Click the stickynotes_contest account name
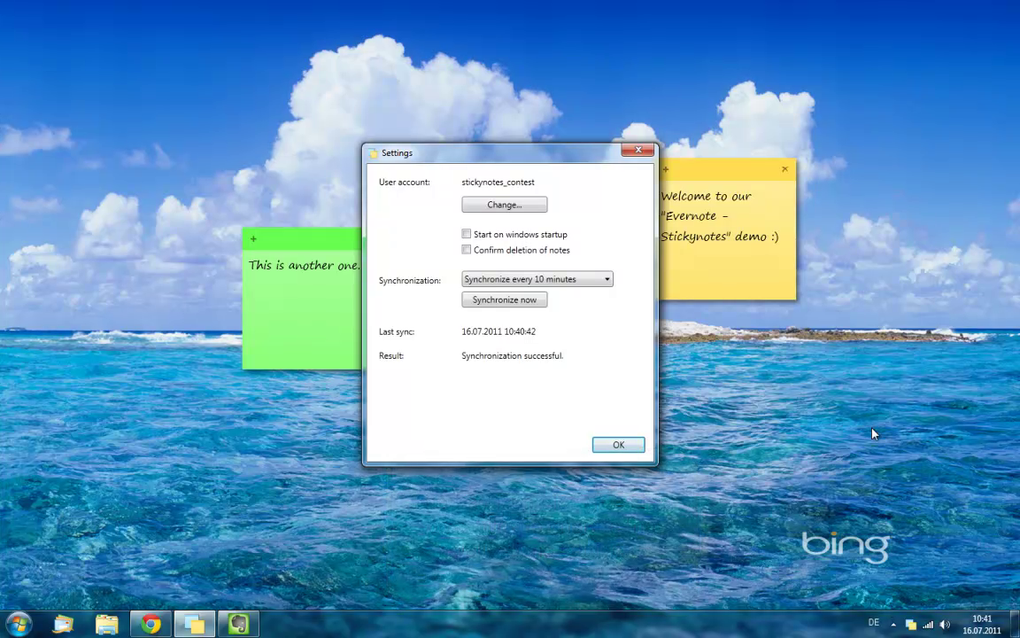1020x638 pixels. [x=498, y=182]
